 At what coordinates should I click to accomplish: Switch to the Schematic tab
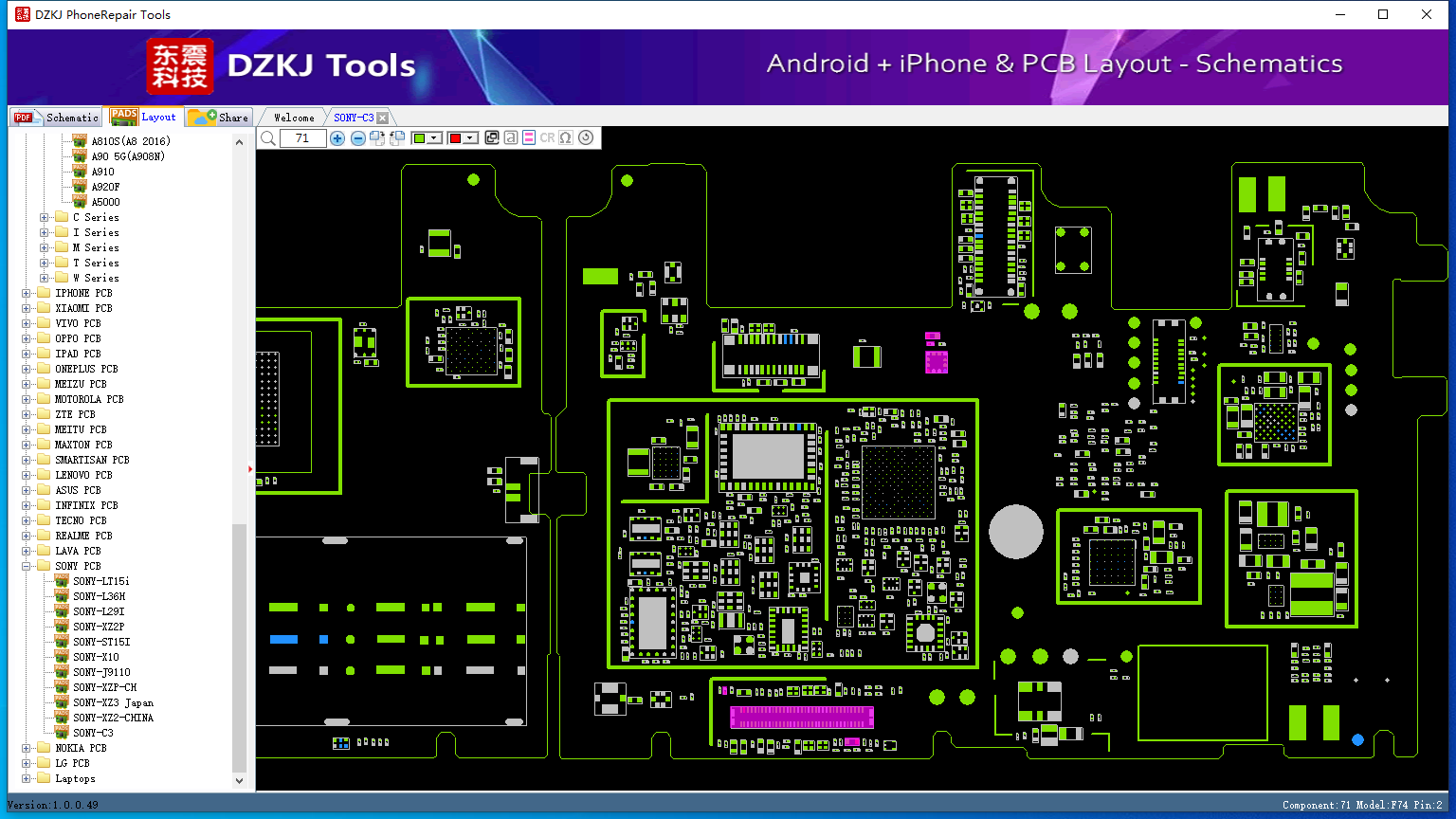point(56,118)
